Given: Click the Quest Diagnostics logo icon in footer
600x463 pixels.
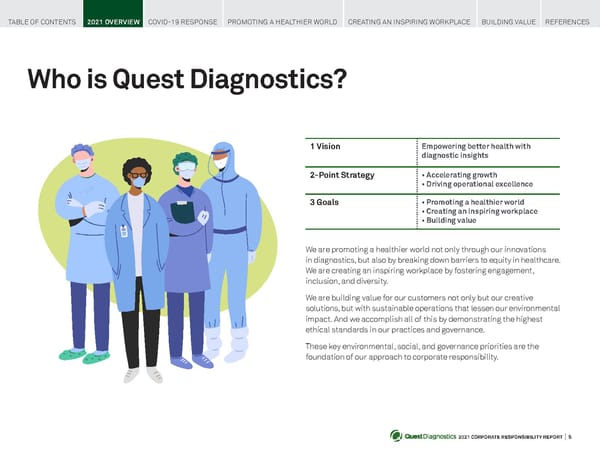Looking at the screenshot, I should tap(396, 435).
